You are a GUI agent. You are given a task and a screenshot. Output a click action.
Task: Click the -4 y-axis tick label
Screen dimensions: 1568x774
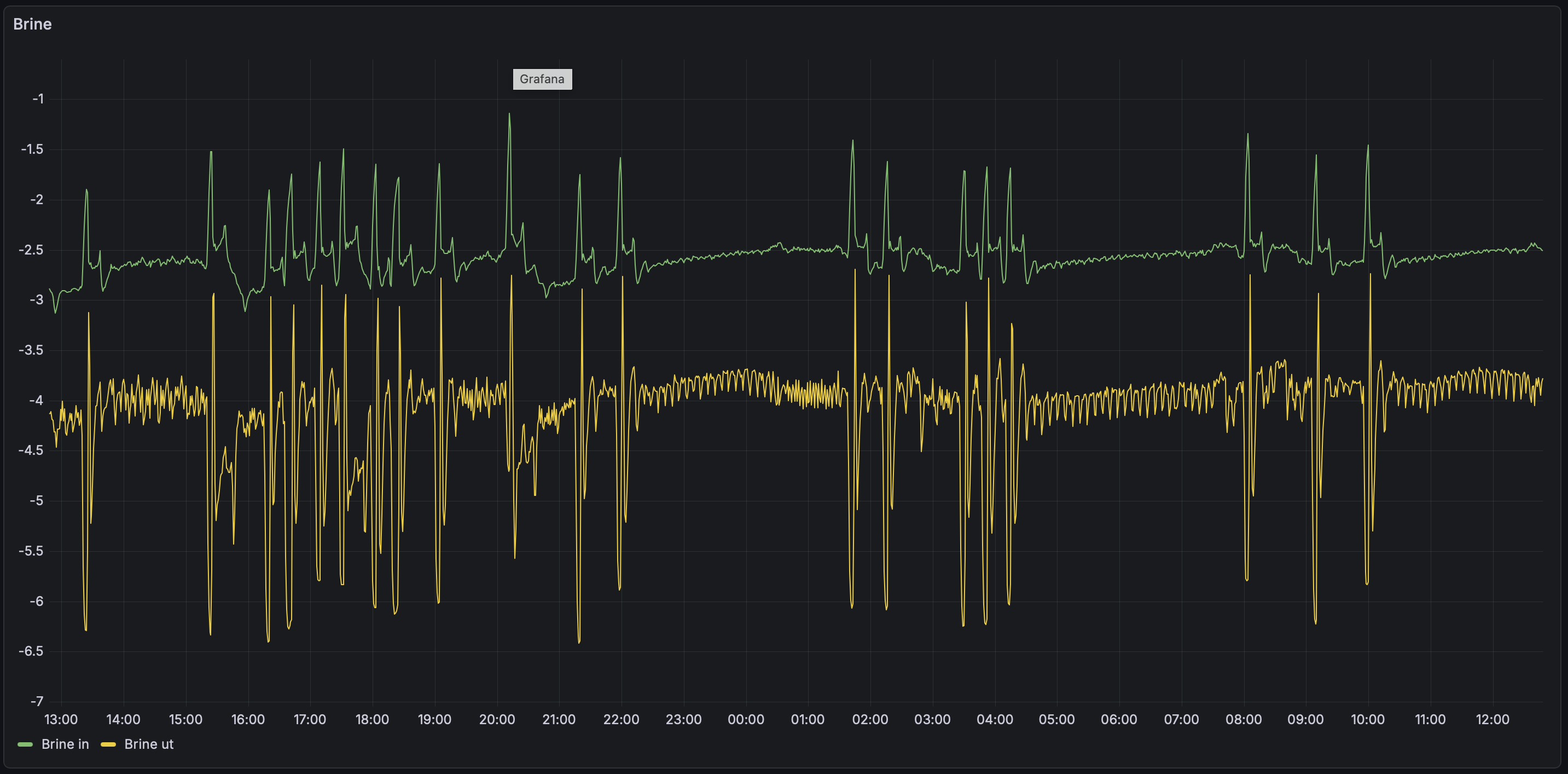coord(37,400)
